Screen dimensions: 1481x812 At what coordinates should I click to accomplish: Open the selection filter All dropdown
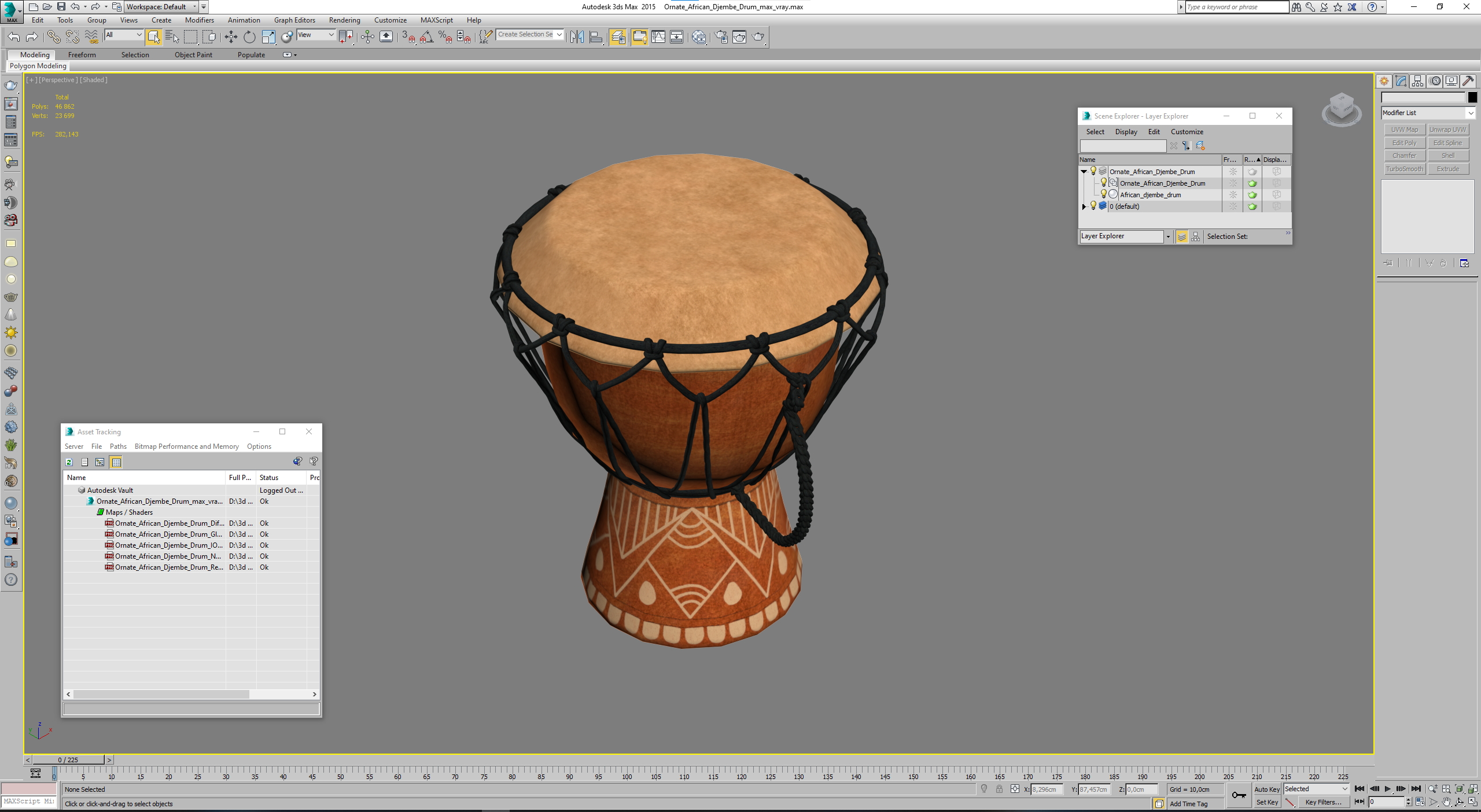[x=124, y=35]
